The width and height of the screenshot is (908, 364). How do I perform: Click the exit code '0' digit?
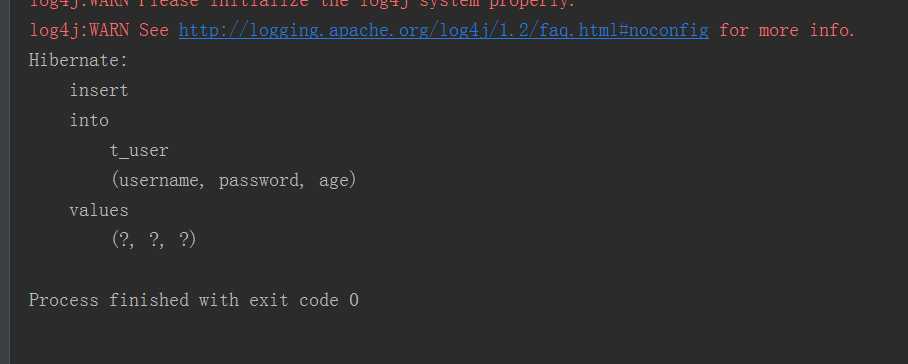point(354,300)
